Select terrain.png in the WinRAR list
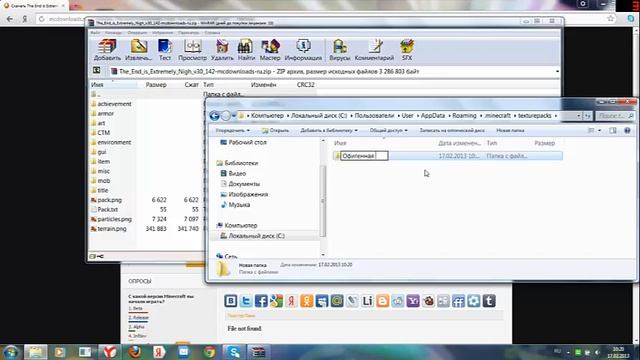The image size is (640, 360). tap(112, 229)
